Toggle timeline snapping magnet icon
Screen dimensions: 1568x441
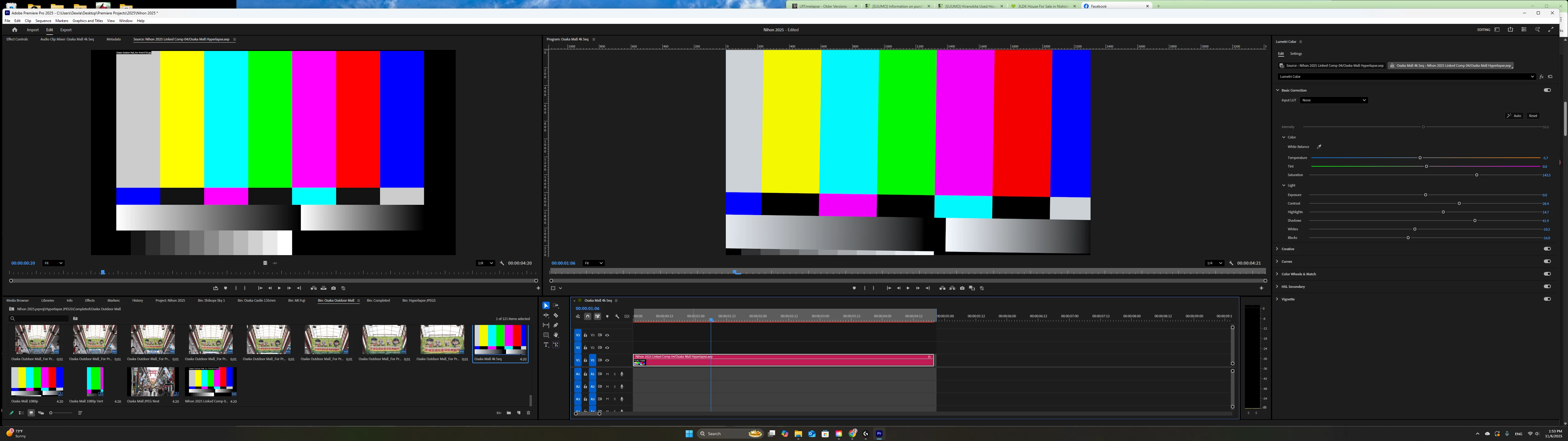point(587,317)
